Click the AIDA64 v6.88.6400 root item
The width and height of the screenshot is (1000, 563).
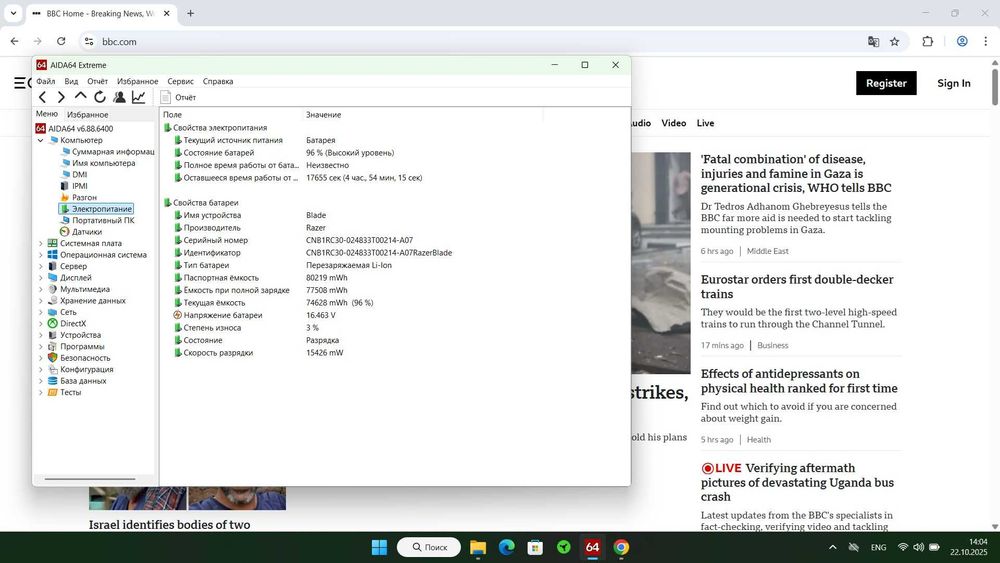pyautogui.click(x=75, y=129)
